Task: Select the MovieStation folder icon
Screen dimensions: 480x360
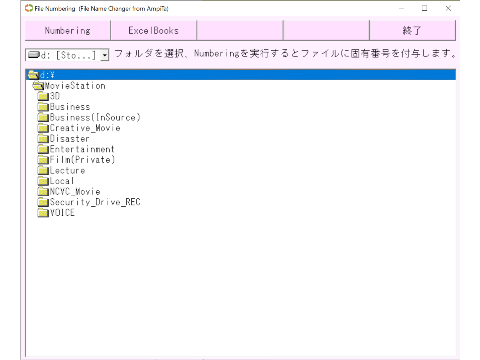Action: coord(38,86)
